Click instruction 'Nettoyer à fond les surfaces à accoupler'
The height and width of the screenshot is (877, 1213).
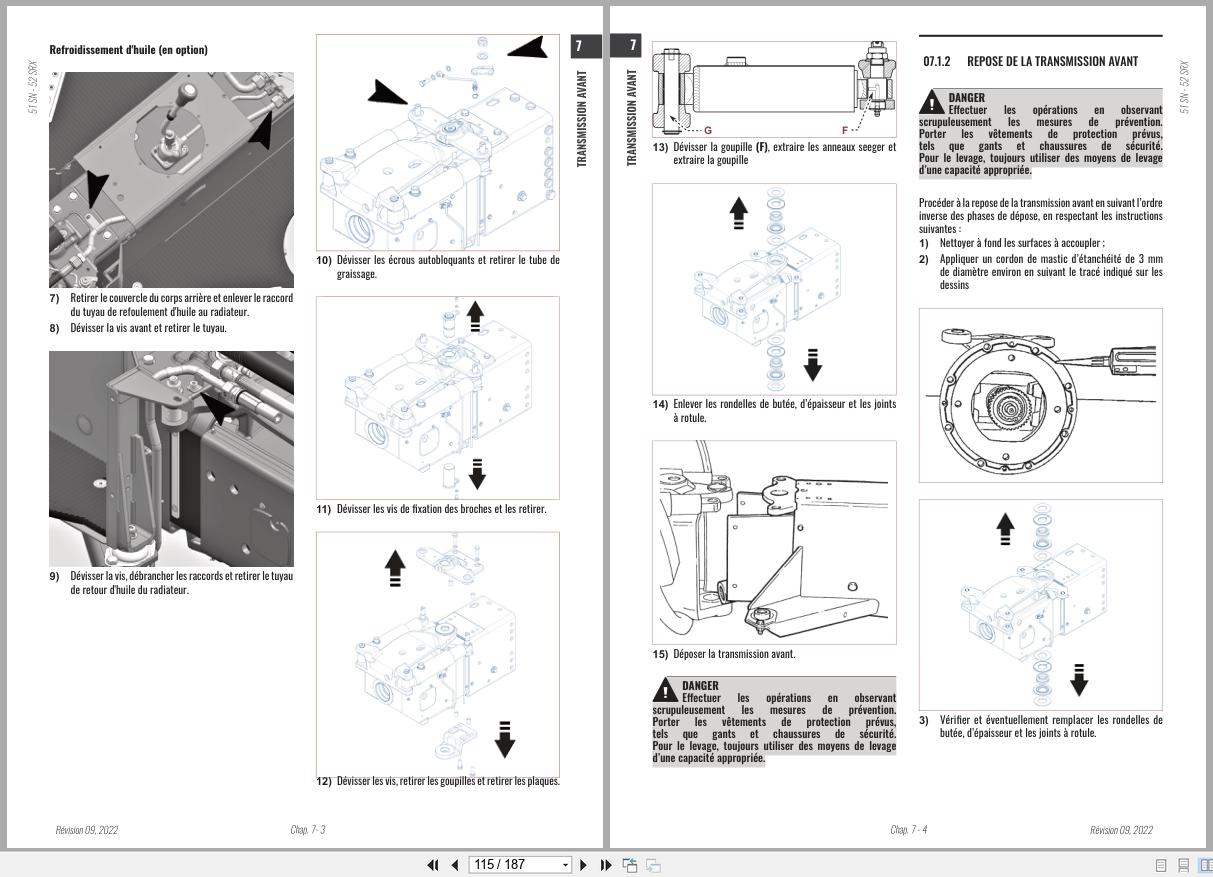(1022, 243)
